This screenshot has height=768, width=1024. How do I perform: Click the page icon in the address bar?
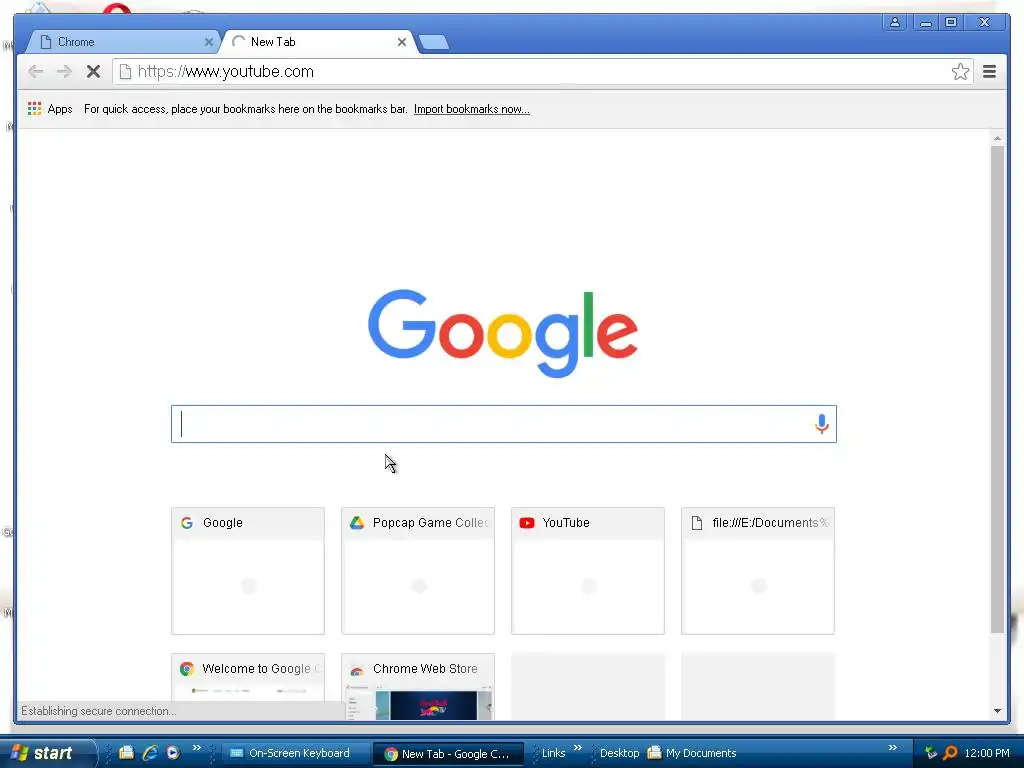(x=125, y=72)
